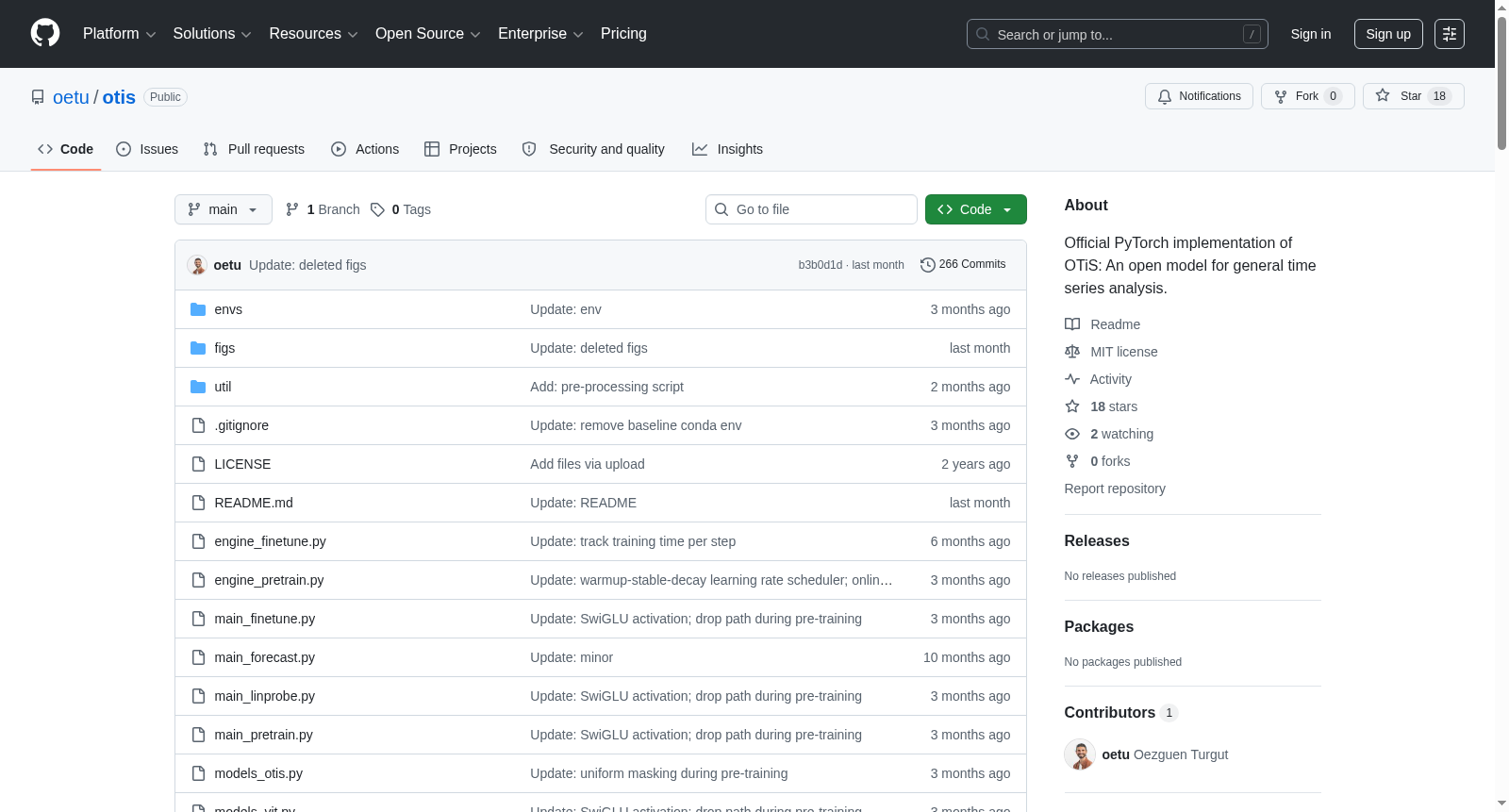Click the branch icon next to 1 Branch
Image resolution: width=1509 pixels, height=812 pixels.
pyautogui.click(x=292, y=209)
